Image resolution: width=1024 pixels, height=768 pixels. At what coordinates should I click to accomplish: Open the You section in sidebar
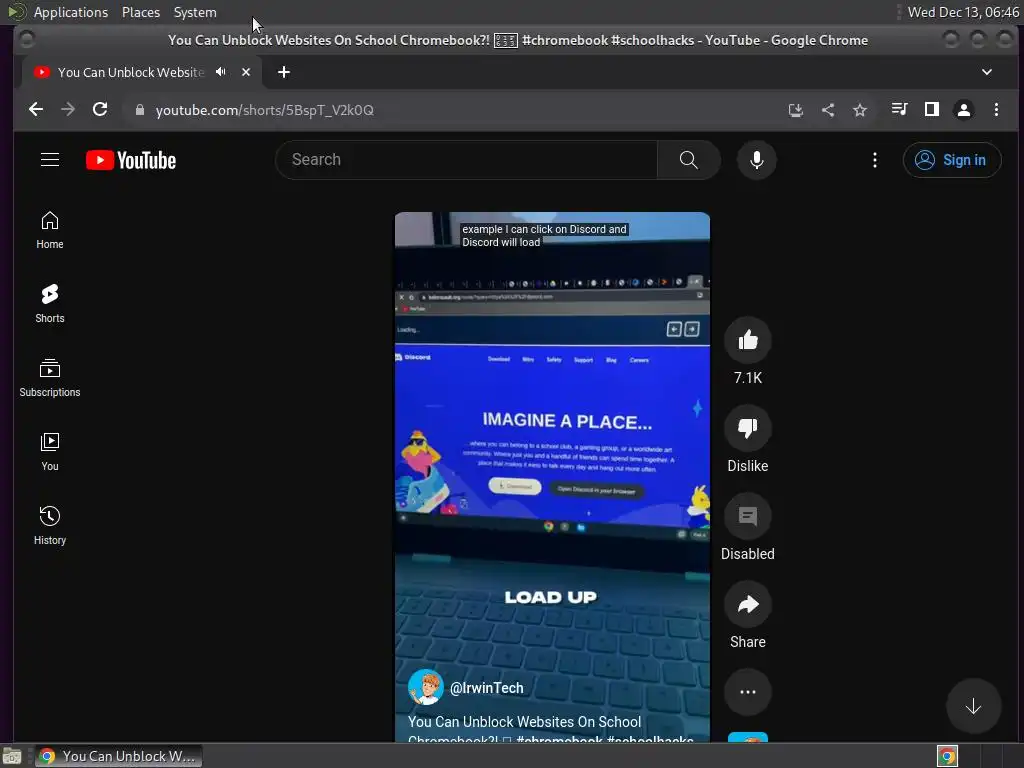[x=50, y=452]
